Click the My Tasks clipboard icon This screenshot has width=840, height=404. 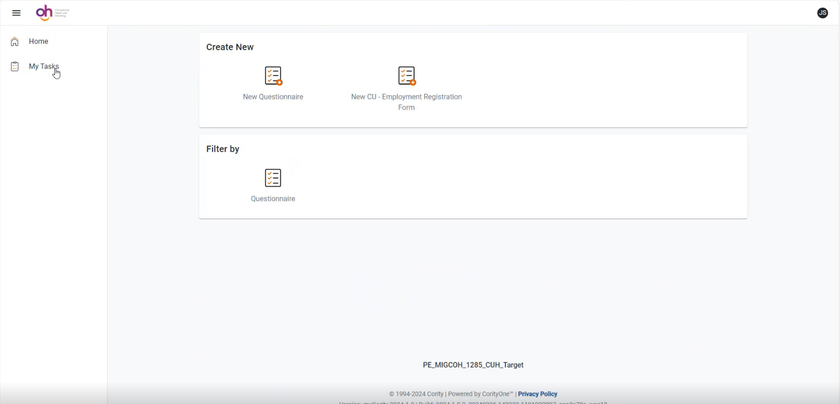[14, 66]
